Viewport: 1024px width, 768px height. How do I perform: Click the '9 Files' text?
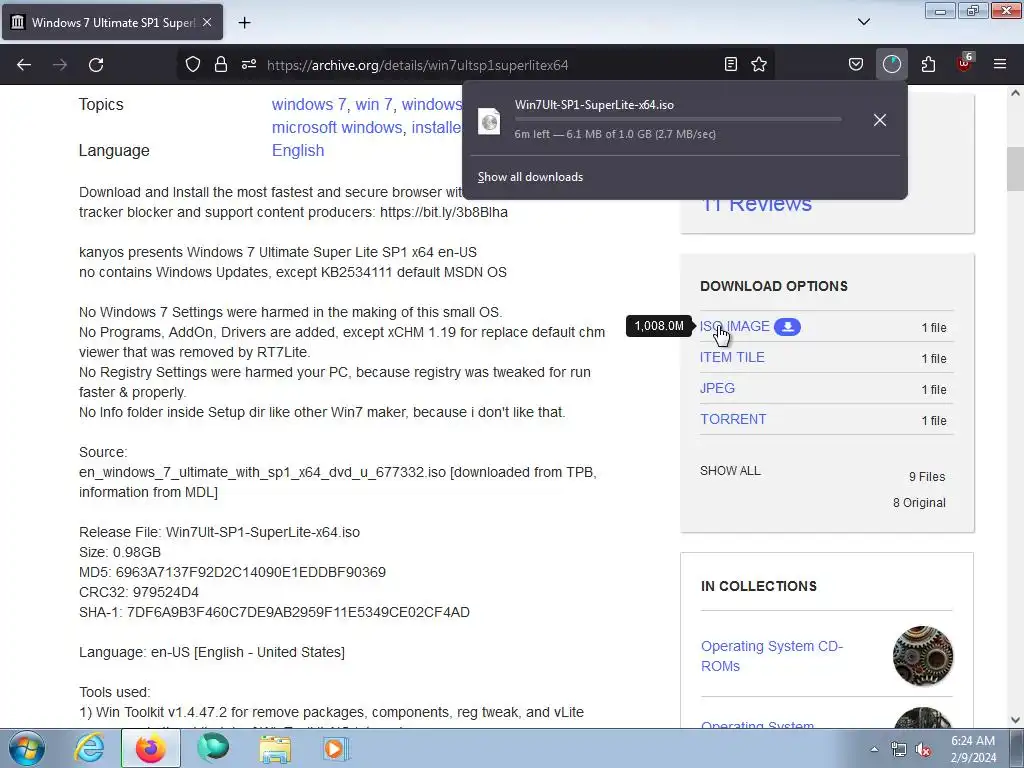(x=927, y=477)
